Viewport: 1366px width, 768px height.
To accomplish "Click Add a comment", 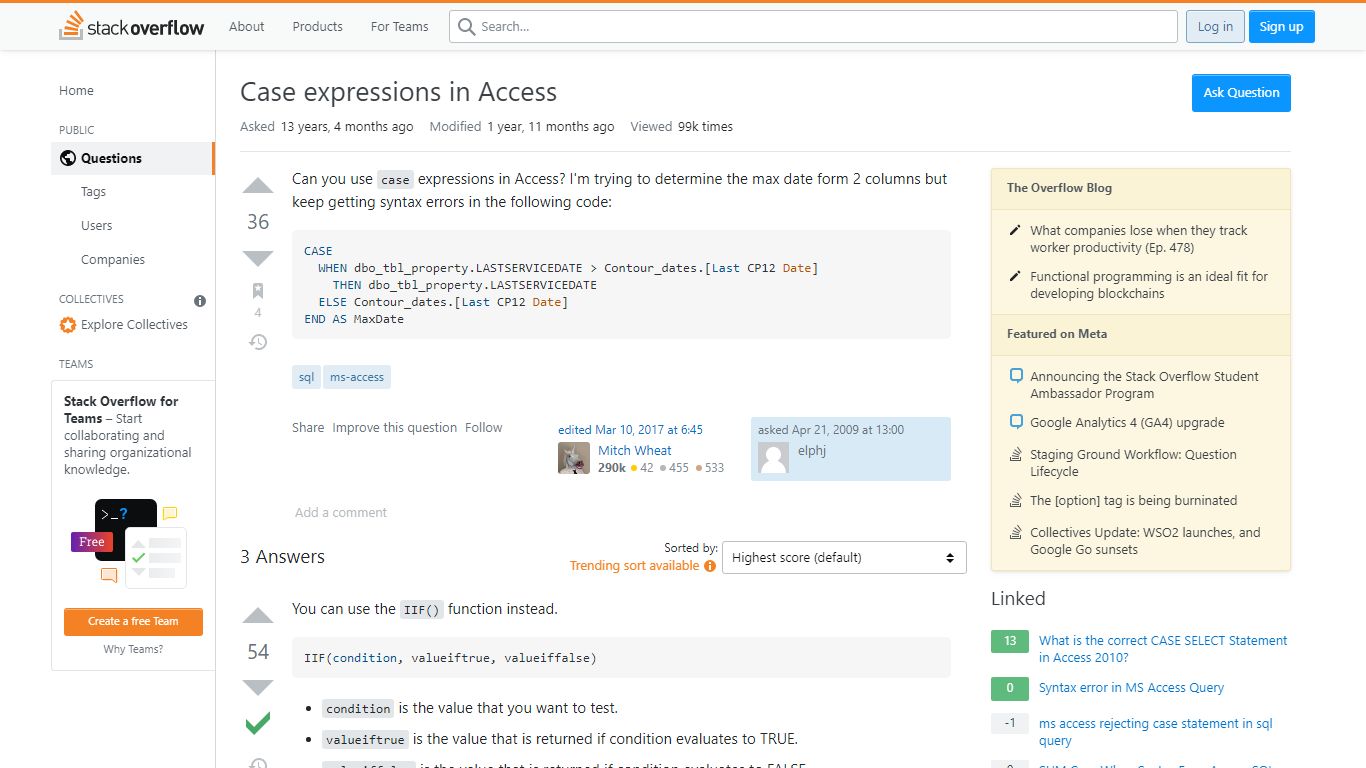I will point(341,513).
